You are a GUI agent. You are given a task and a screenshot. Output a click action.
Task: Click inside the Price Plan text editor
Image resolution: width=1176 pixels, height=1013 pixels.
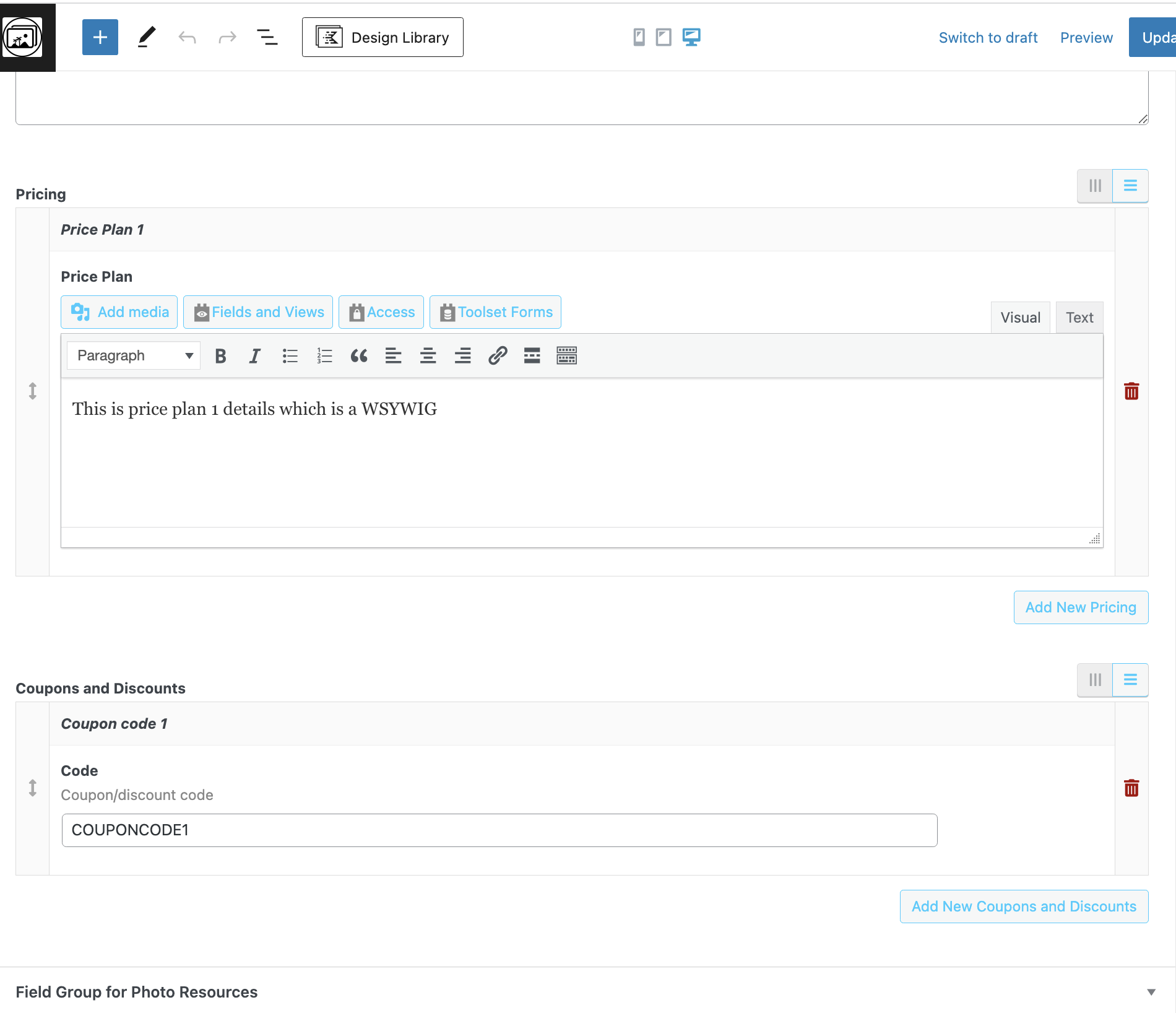(582, 453)
